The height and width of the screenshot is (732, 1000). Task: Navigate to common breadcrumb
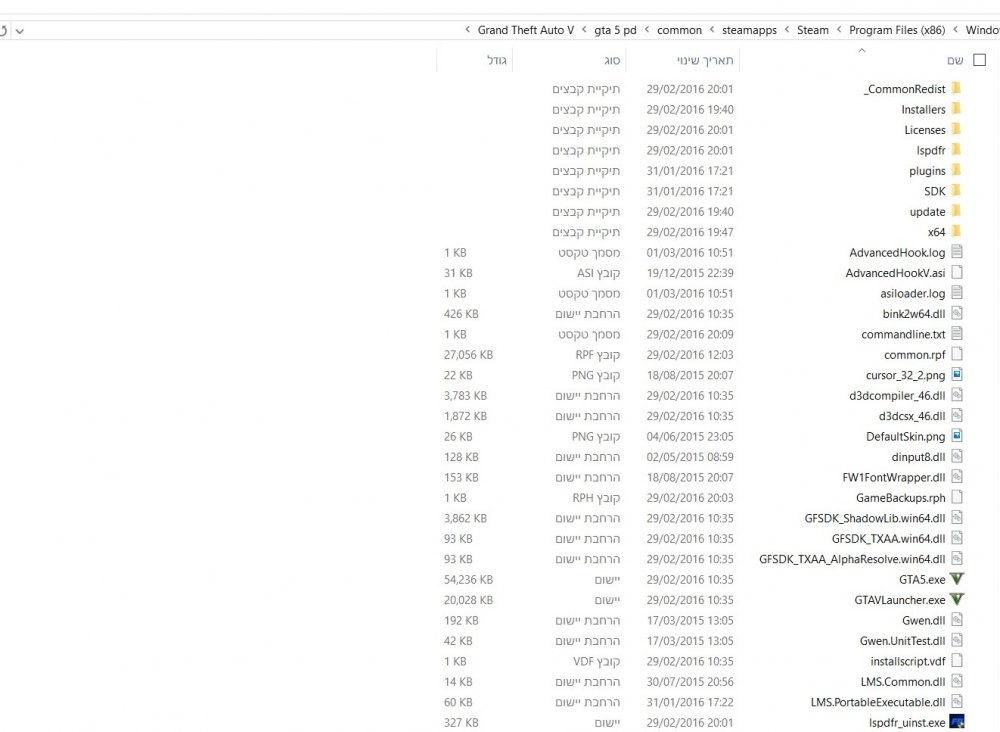[x=679, y=30]
